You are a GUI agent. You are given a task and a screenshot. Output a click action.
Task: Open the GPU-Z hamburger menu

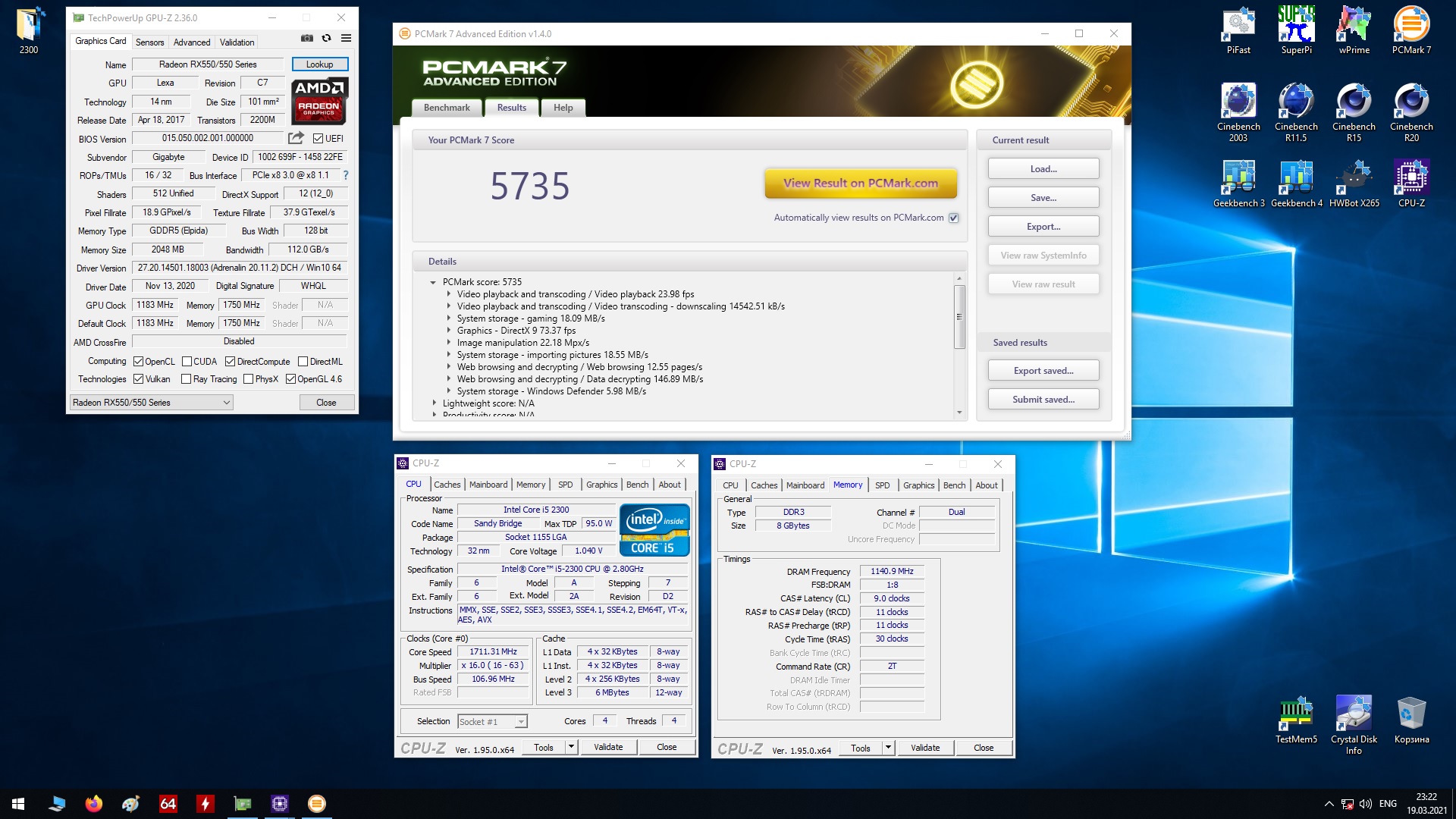[x=346, y=38]
